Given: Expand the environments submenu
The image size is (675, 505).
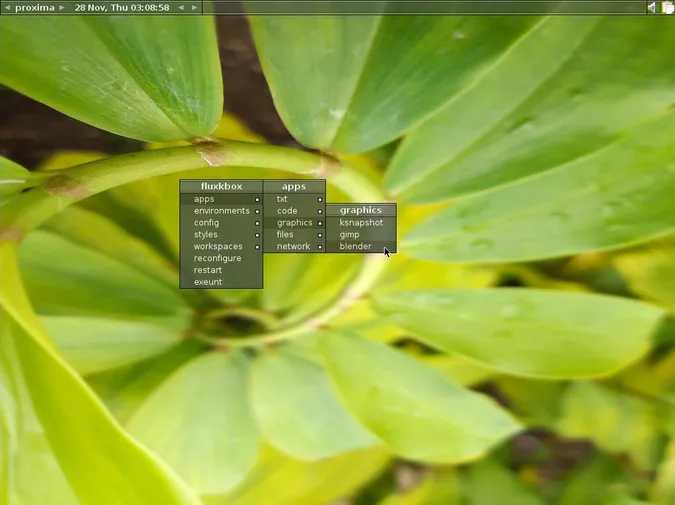Looking at the screenshot, I should point(221,211).
